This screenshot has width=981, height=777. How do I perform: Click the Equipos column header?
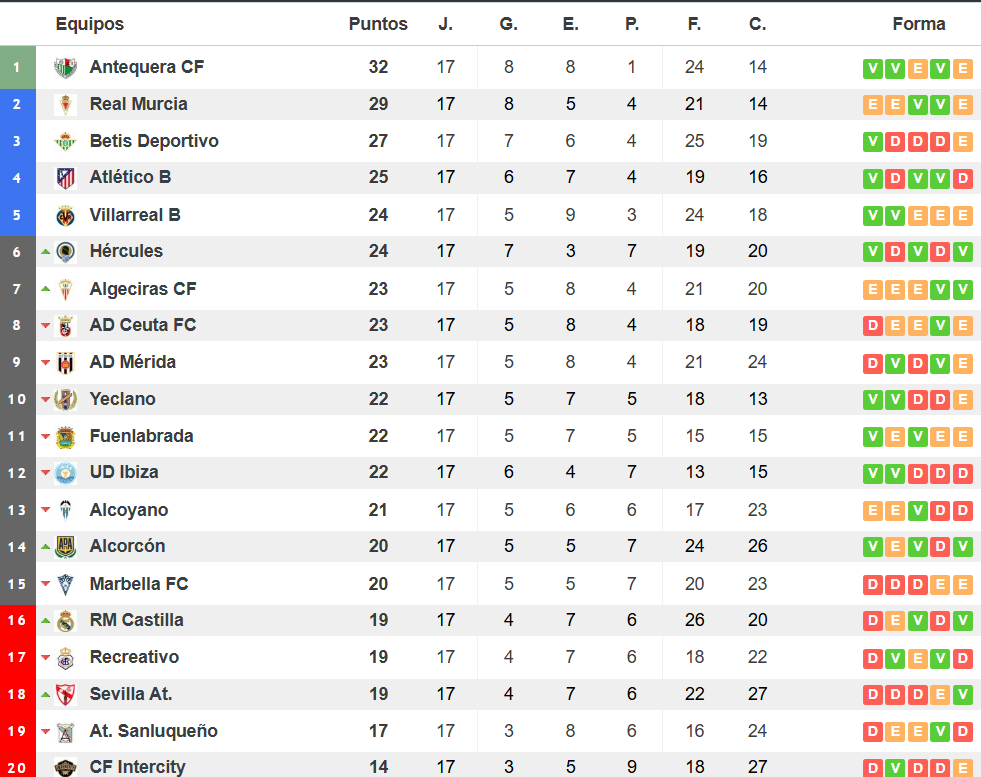89,24
